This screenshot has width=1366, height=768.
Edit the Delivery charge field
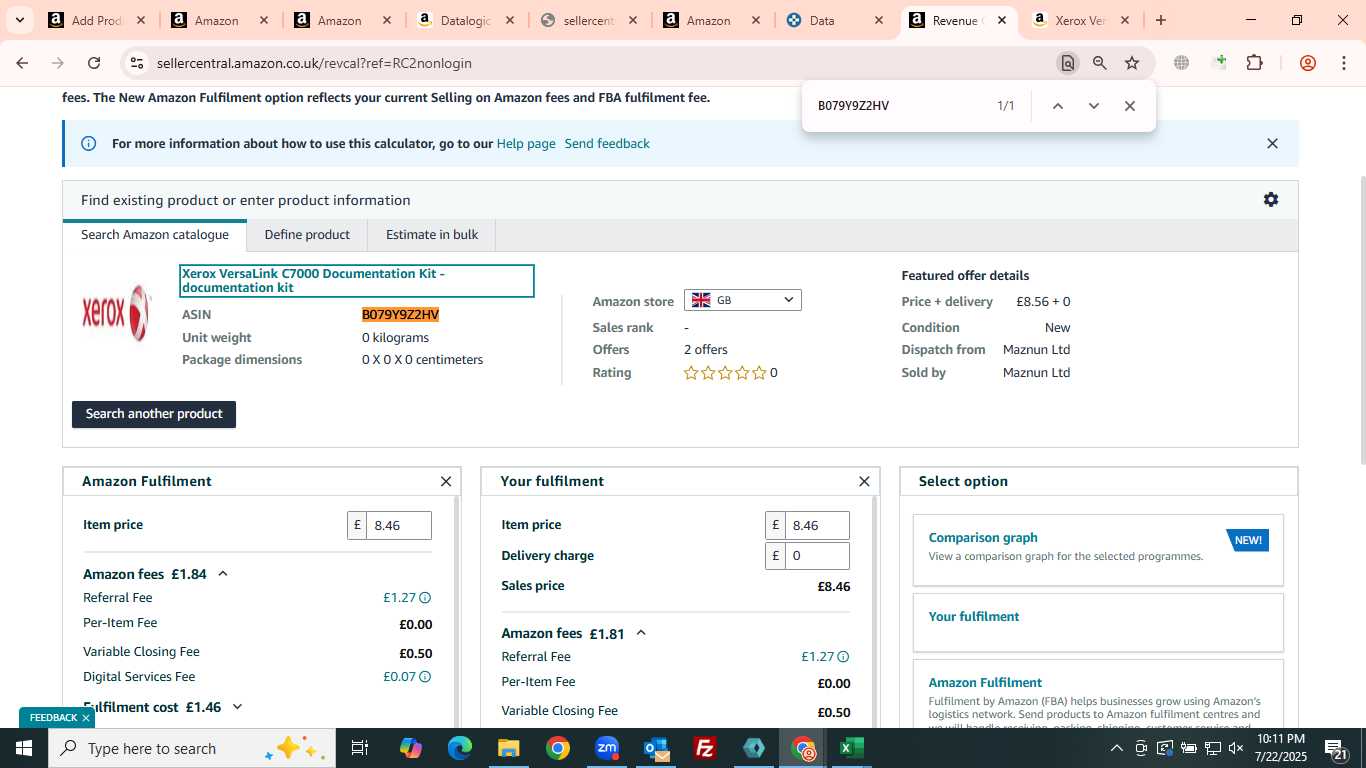point(817,556)
